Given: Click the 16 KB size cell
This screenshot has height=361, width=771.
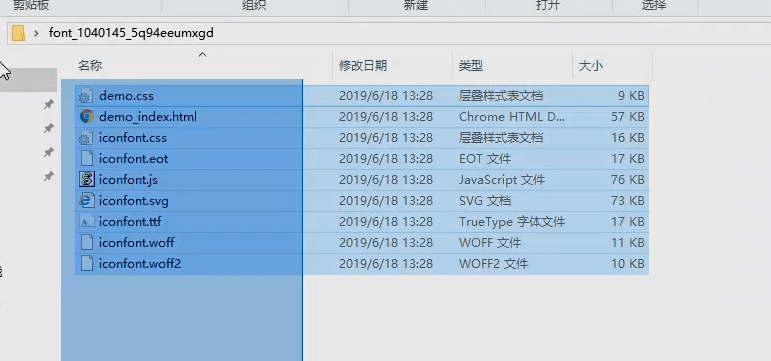Looking at the screenshot, I should click(628, 138).
